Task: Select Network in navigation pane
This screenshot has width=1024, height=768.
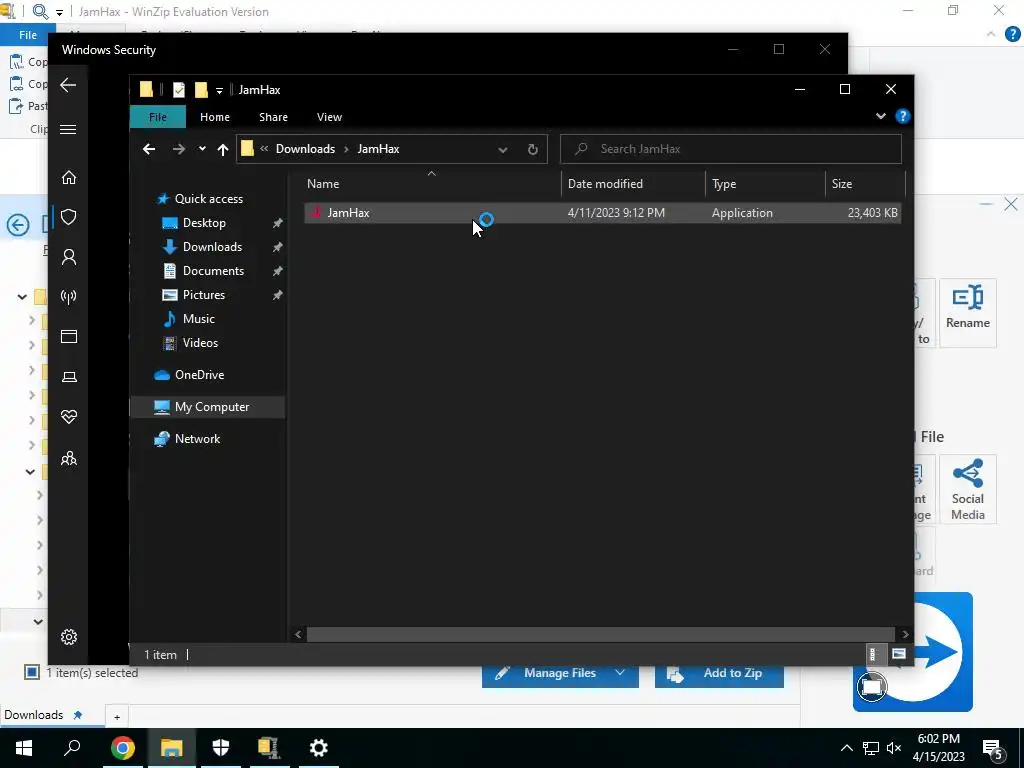Action: pos(197,439)
